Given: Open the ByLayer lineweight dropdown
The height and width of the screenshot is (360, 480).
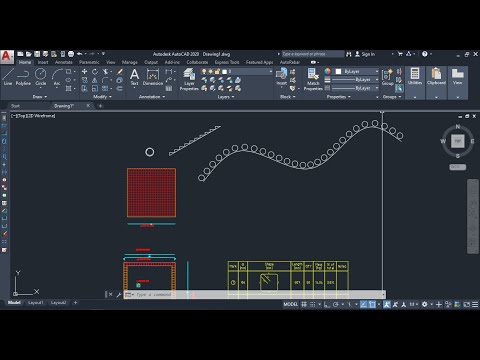Looking at the screenshot, I should 355,80.
